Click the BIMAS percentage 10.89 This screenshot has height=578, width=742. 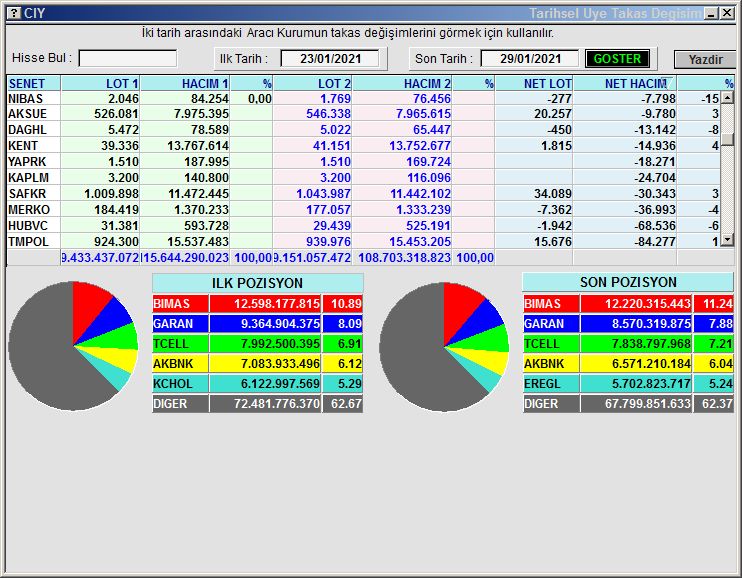(x=346, y=304)
